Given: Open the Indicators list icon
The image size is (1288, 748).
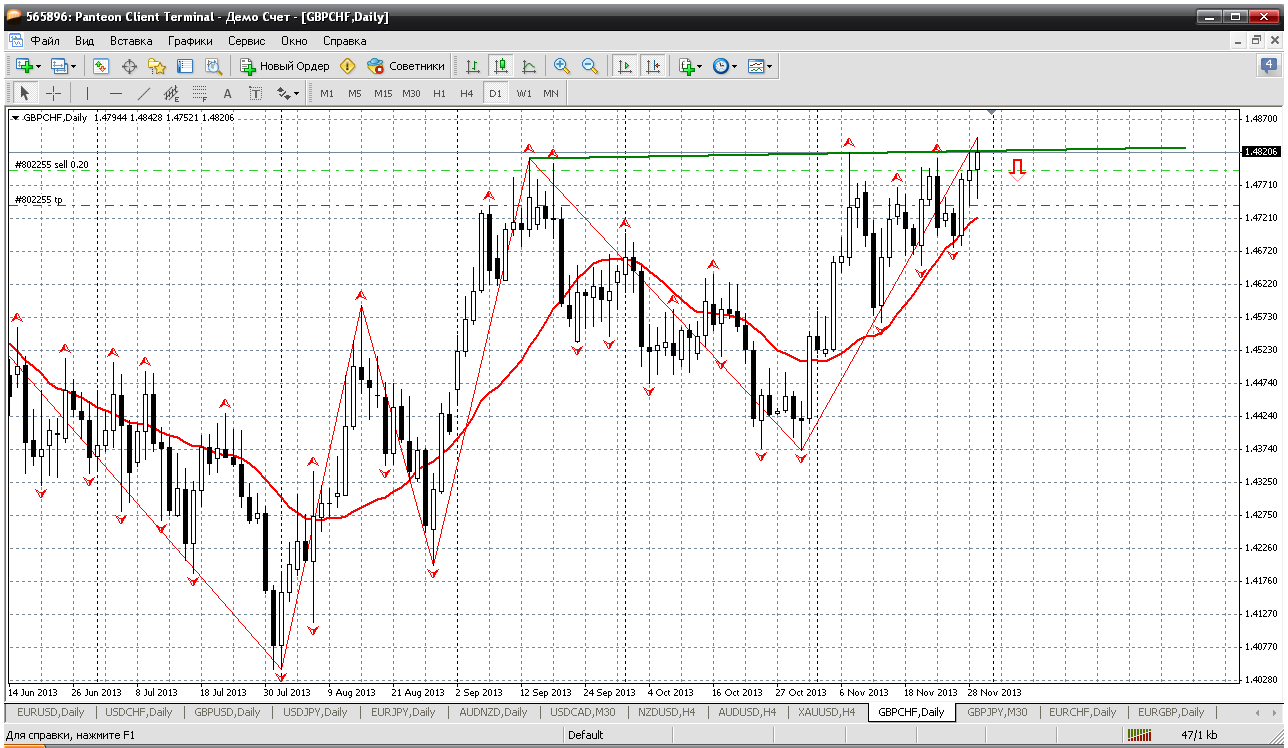Looking at the screenshot, I should click(686, 66).
